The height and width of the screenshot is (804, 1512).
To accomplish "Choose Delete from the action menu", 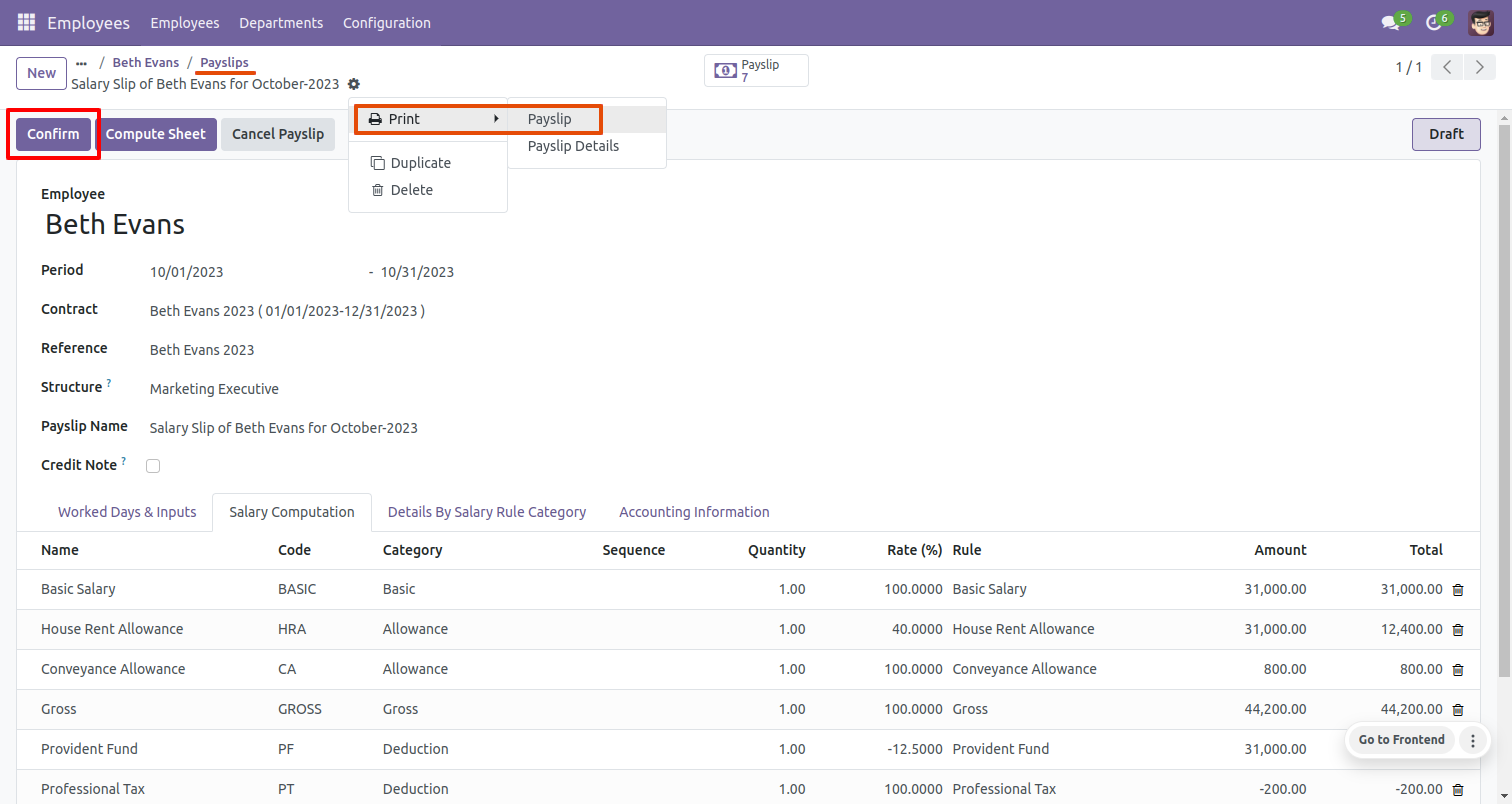I will point(428,190).
